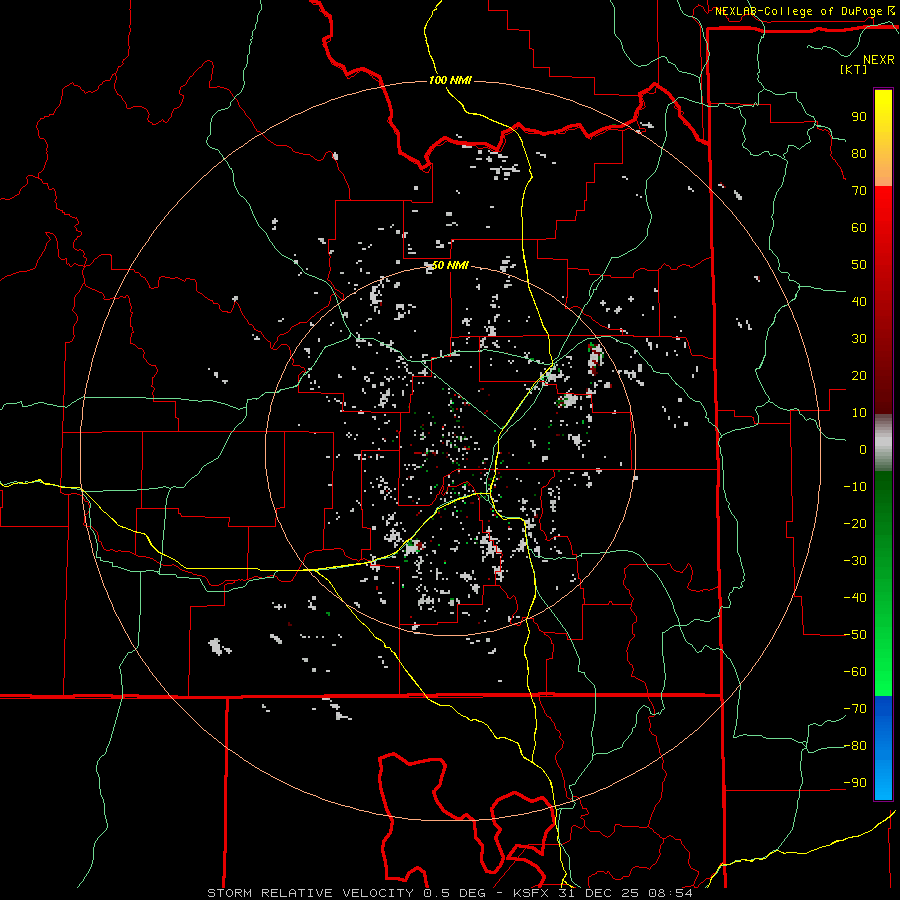Click the -50 scale label
The image size is (900, 900).
coord(855,635)
